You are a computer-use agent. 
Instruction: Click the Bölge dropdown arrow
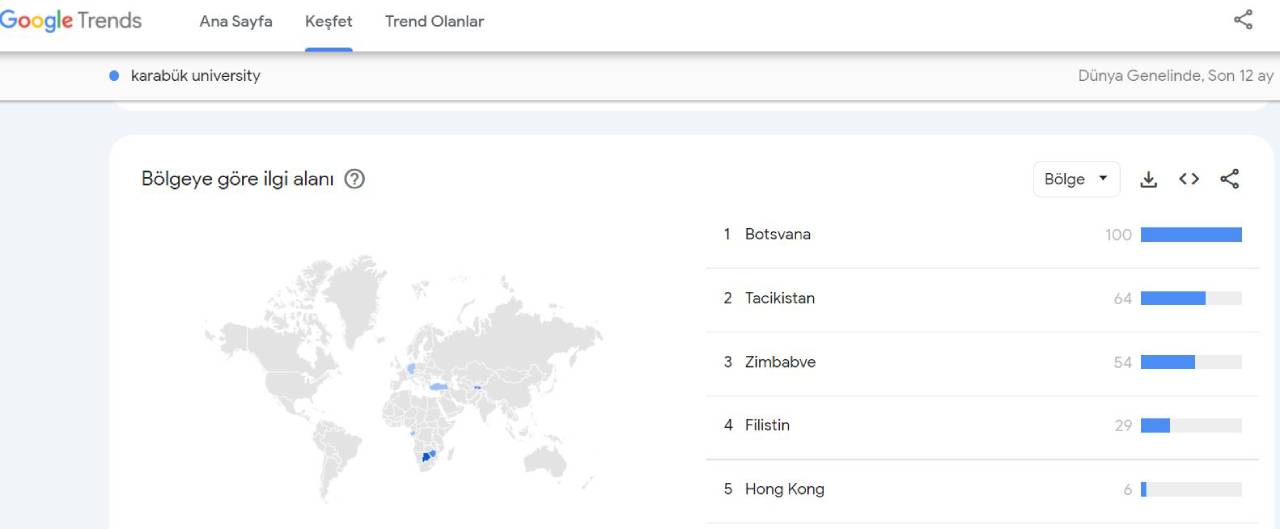point(1103,178)
